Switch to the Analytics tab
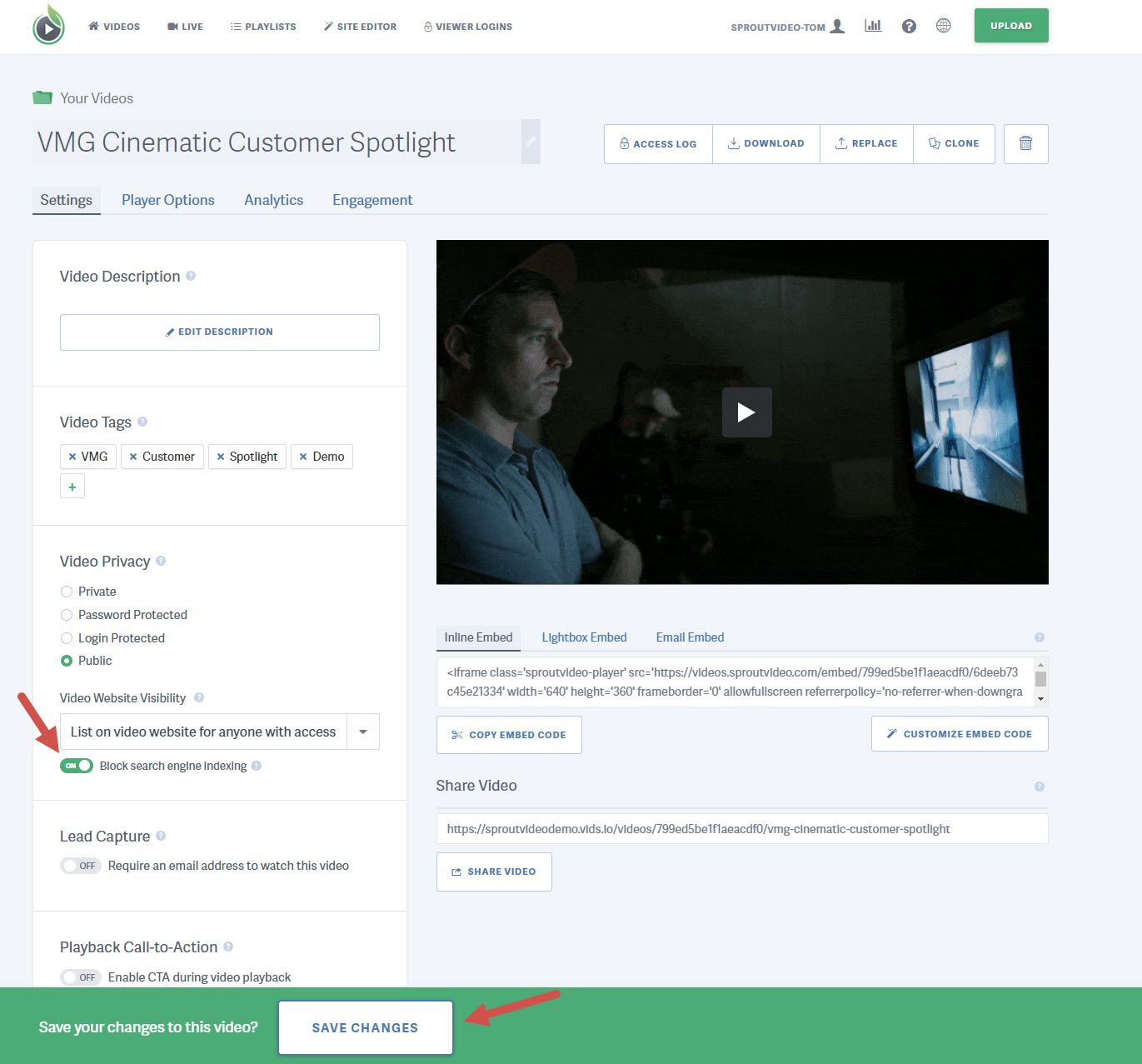 tap(274, 200)
